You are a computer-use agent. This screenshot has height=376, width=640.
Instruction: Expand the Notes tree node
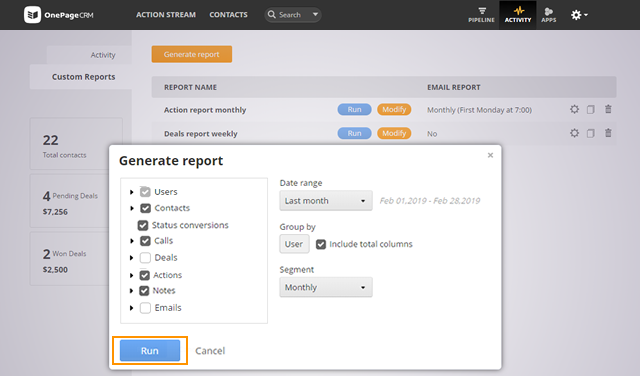(131, 291)
